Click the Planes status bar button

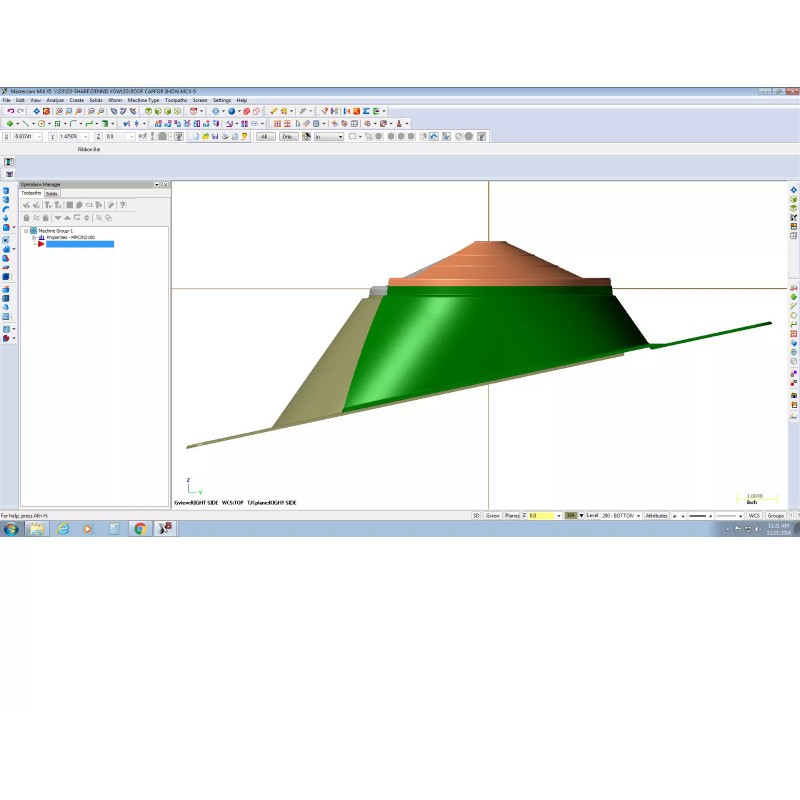(x=512, y=516)
